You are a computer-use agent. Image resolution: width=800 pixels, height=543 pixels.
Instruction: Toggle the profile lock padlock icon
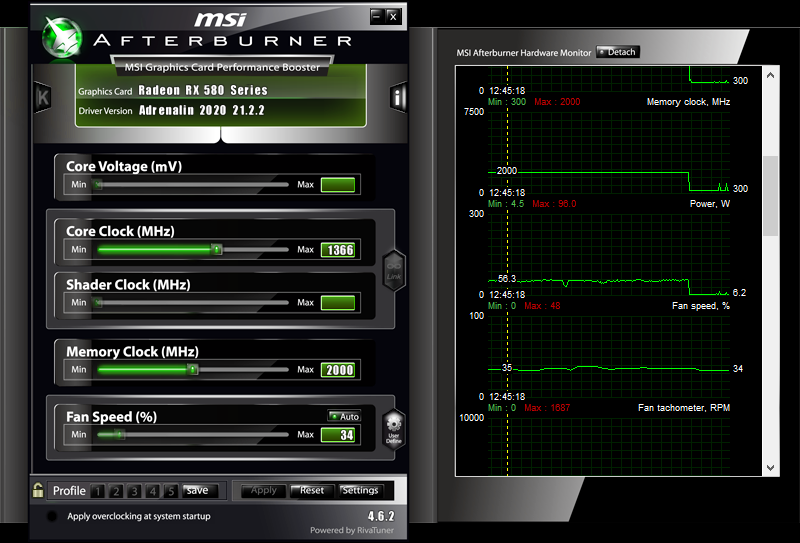click(x=38, y=490)
